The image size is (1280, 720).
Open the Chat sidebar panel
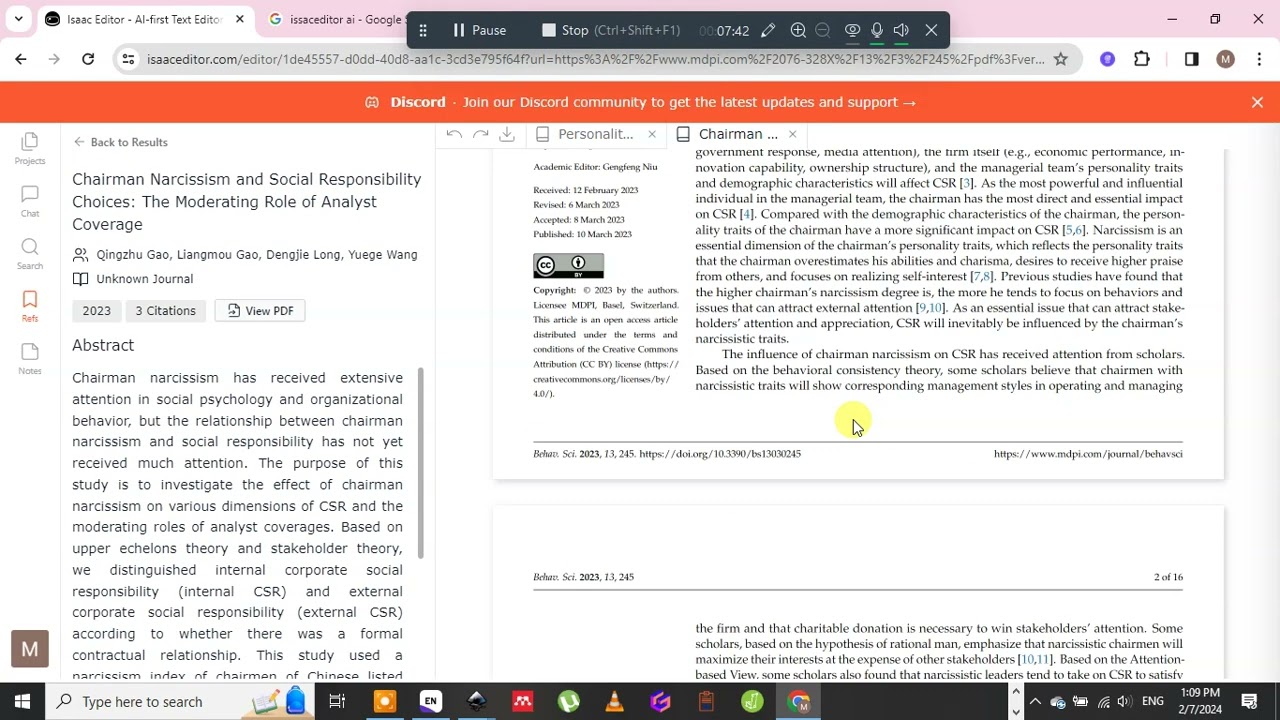point(30,201)
